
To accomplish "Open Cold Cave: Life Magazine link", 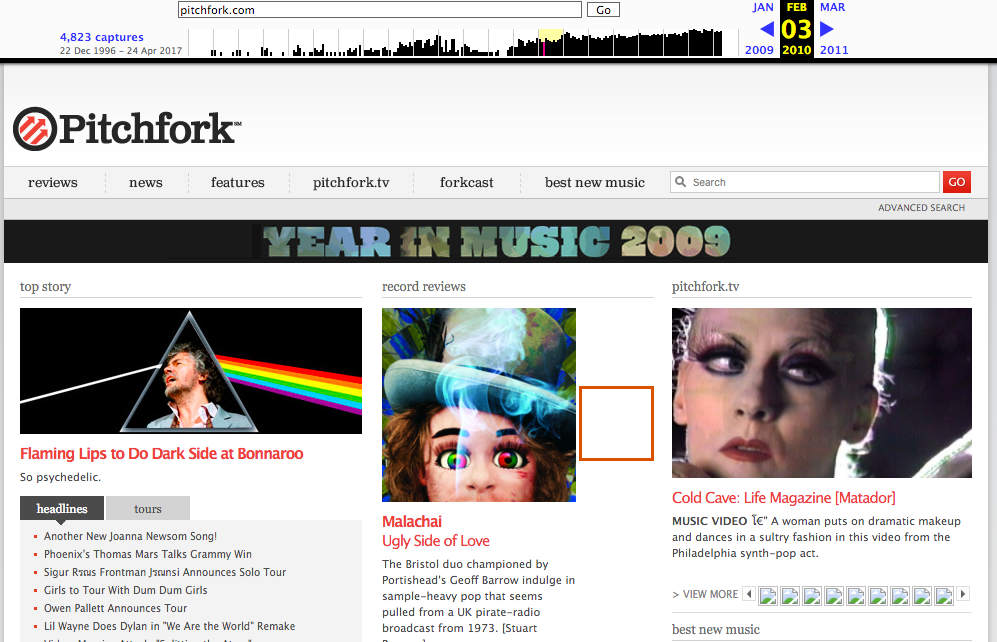I will (783, 498).
